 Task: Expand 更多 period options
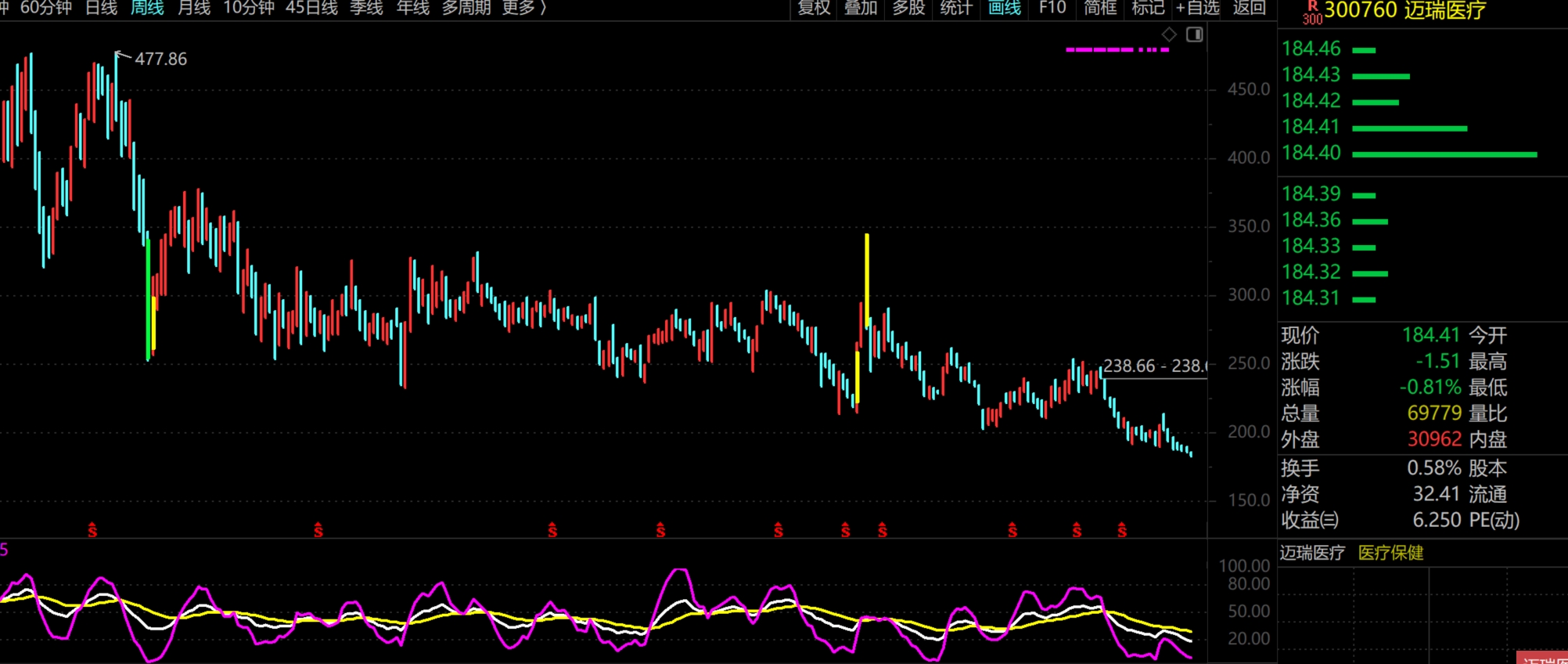(523, 8)
